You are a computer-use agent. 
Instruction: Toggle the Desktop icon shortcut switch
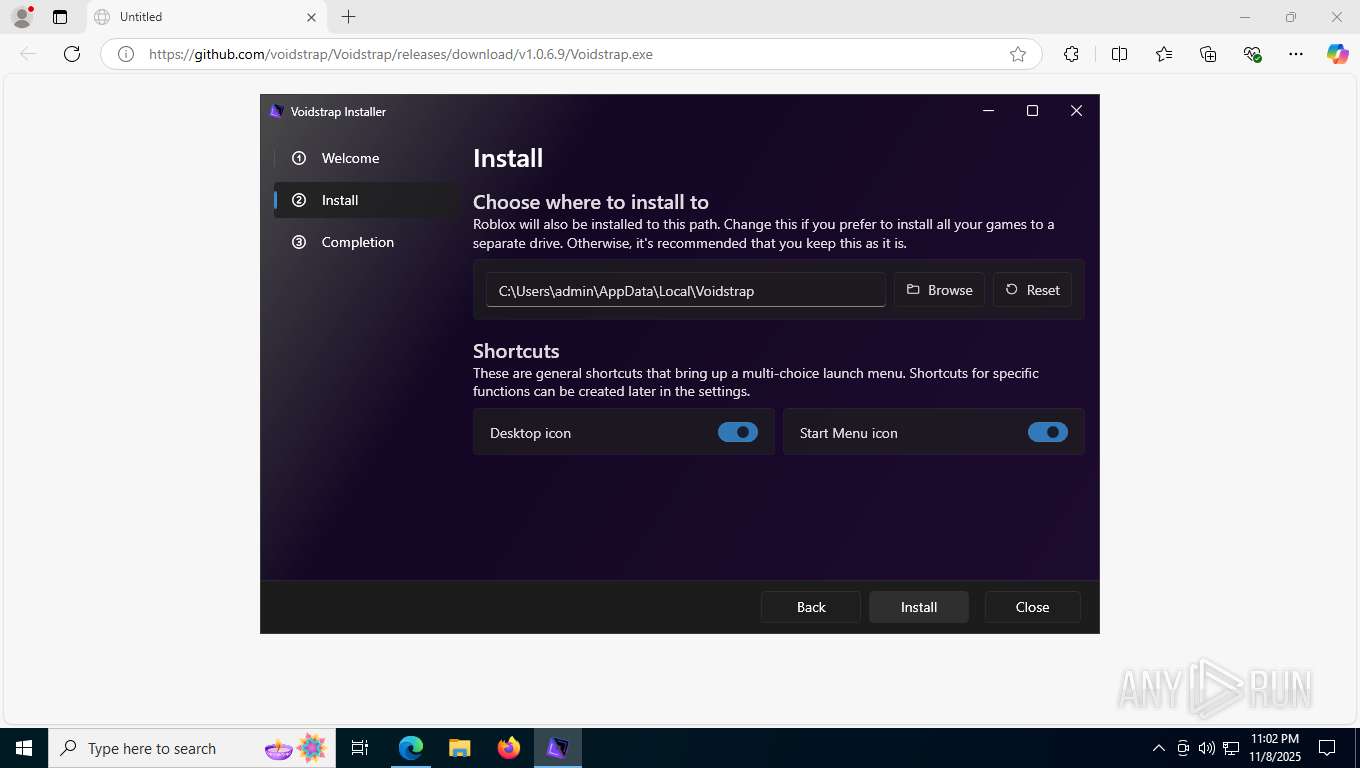pos(738,432)
